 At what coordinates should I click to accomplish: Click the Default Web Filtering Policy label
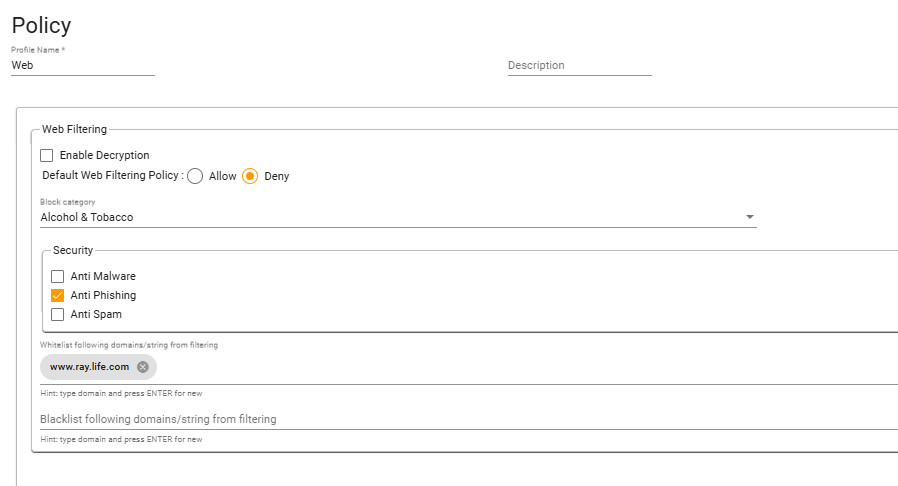click(113, 175)
